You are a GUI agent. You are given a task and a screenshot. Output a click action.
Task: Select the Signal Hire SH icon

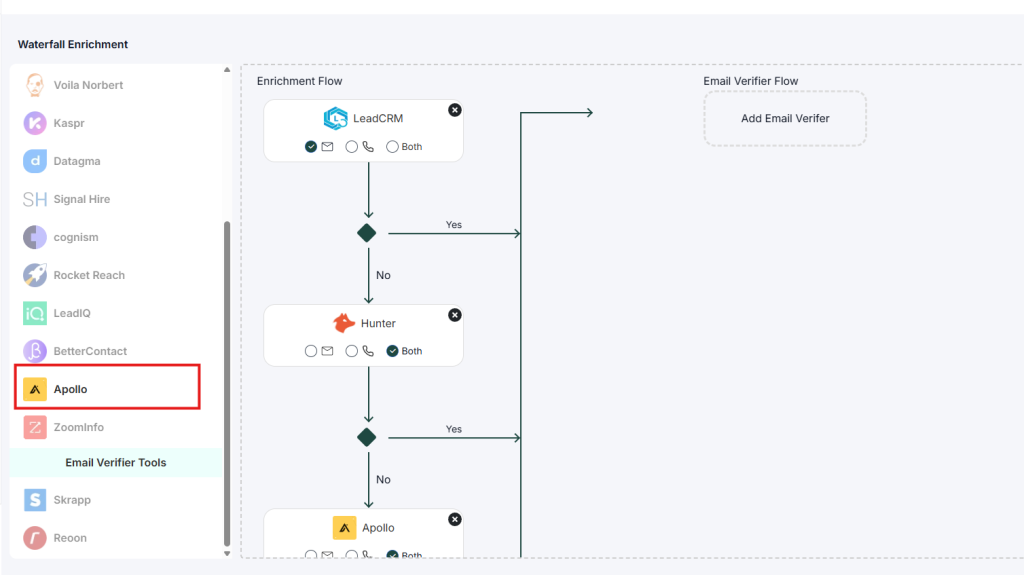(35, 199)
